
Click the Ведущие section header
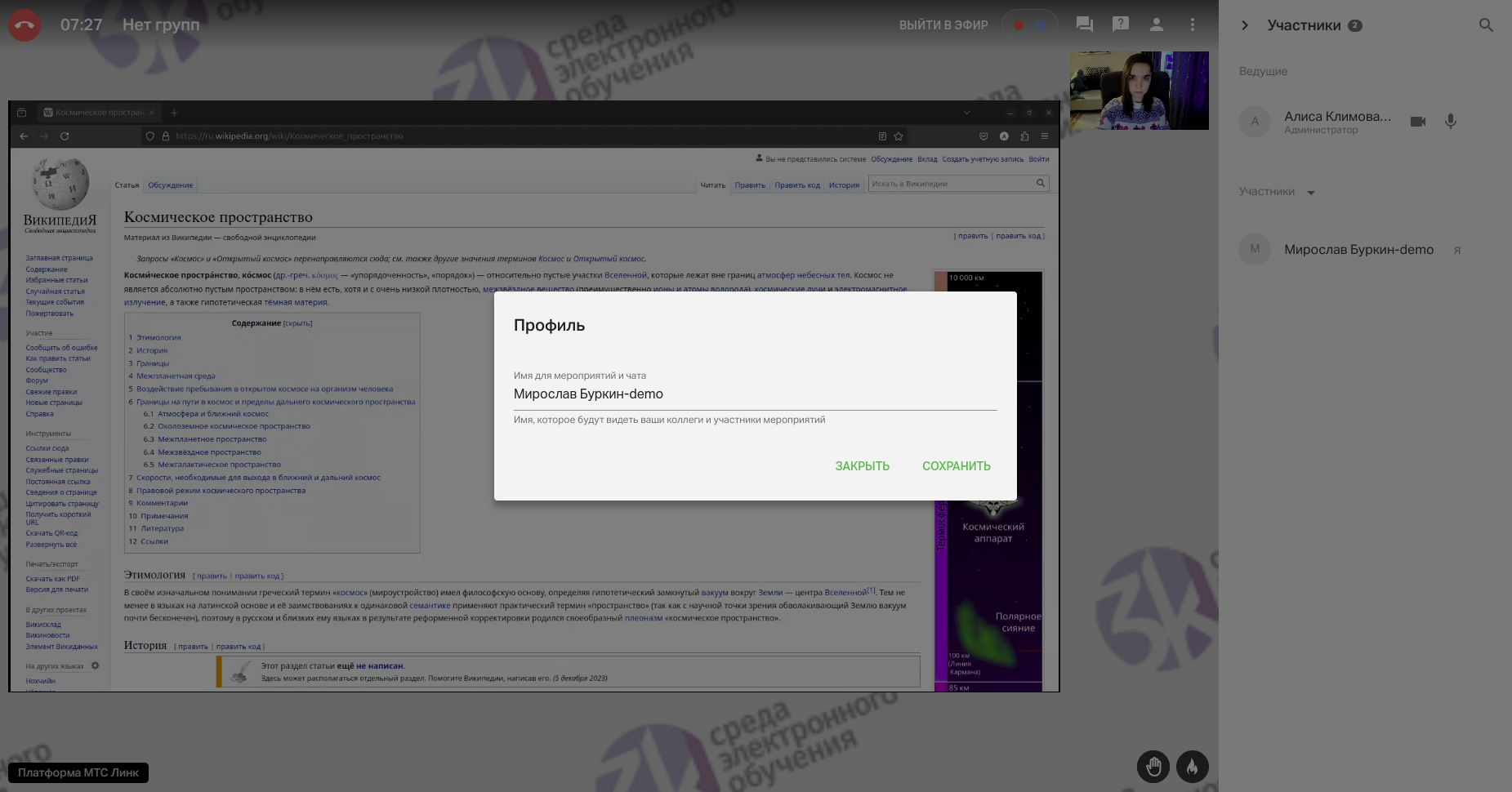[x=1263, y=71]
